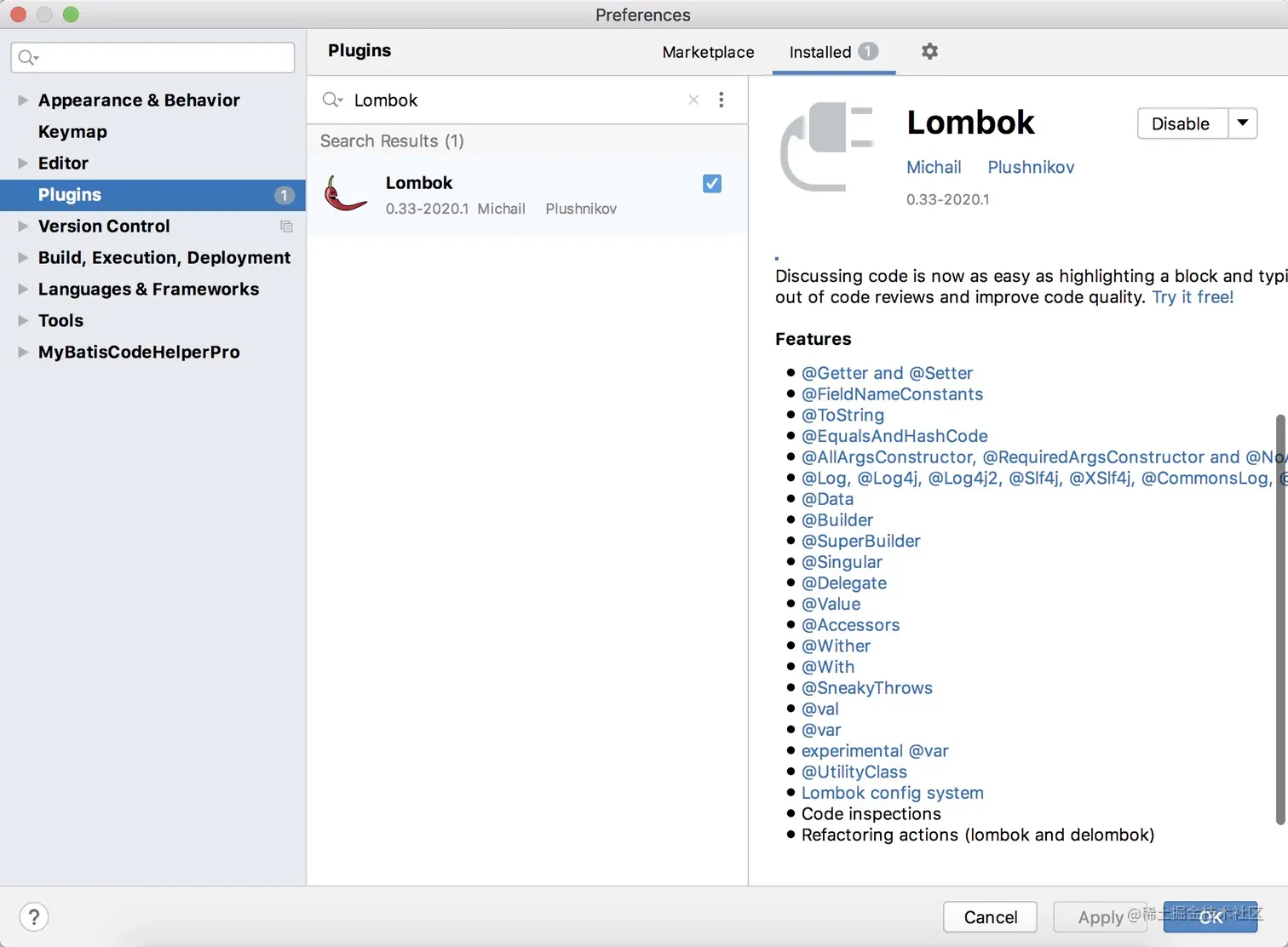
Task: Open the experimental @var link
Action: [x=875, y=751]
